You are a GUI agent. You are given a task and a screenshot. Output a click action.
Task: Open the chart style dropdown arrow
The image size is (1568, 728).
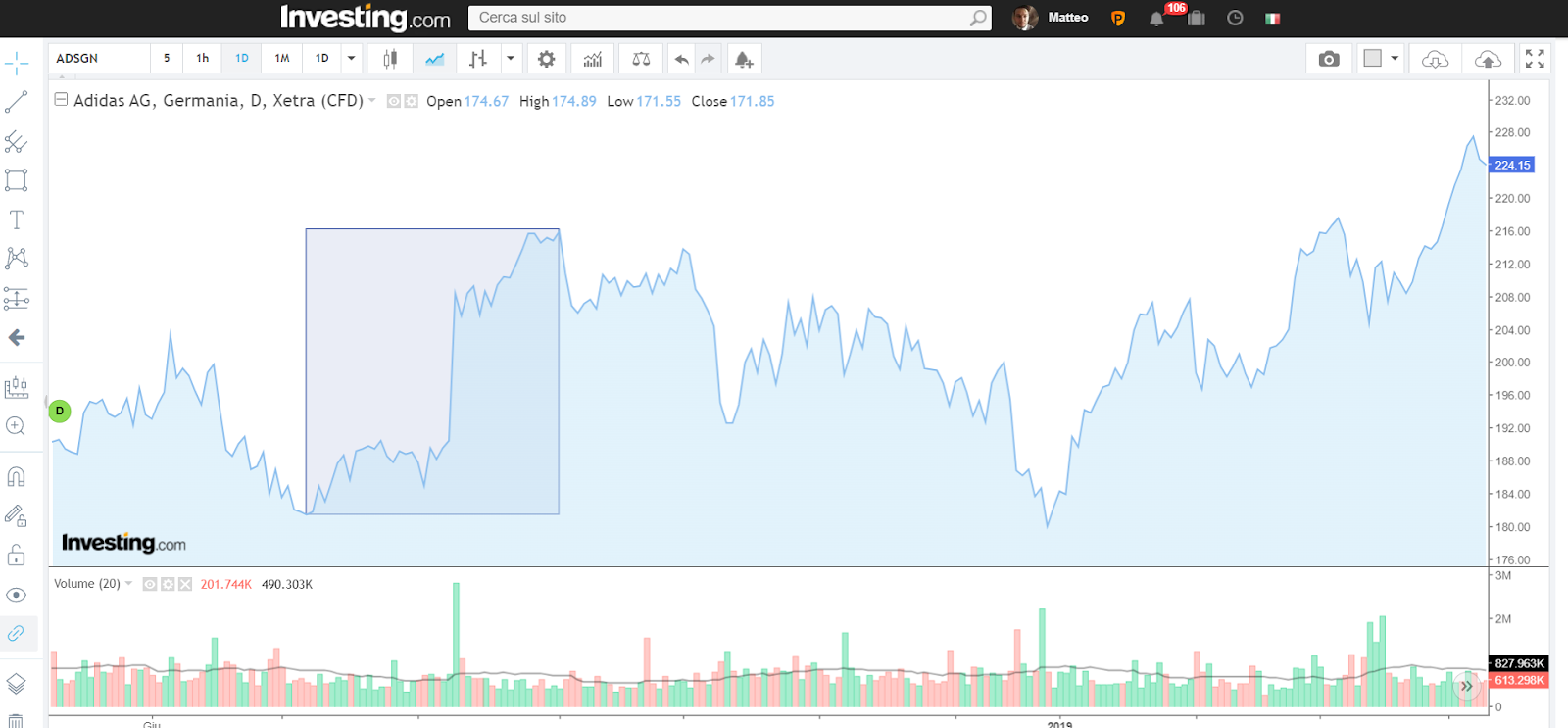click(511, 59)
